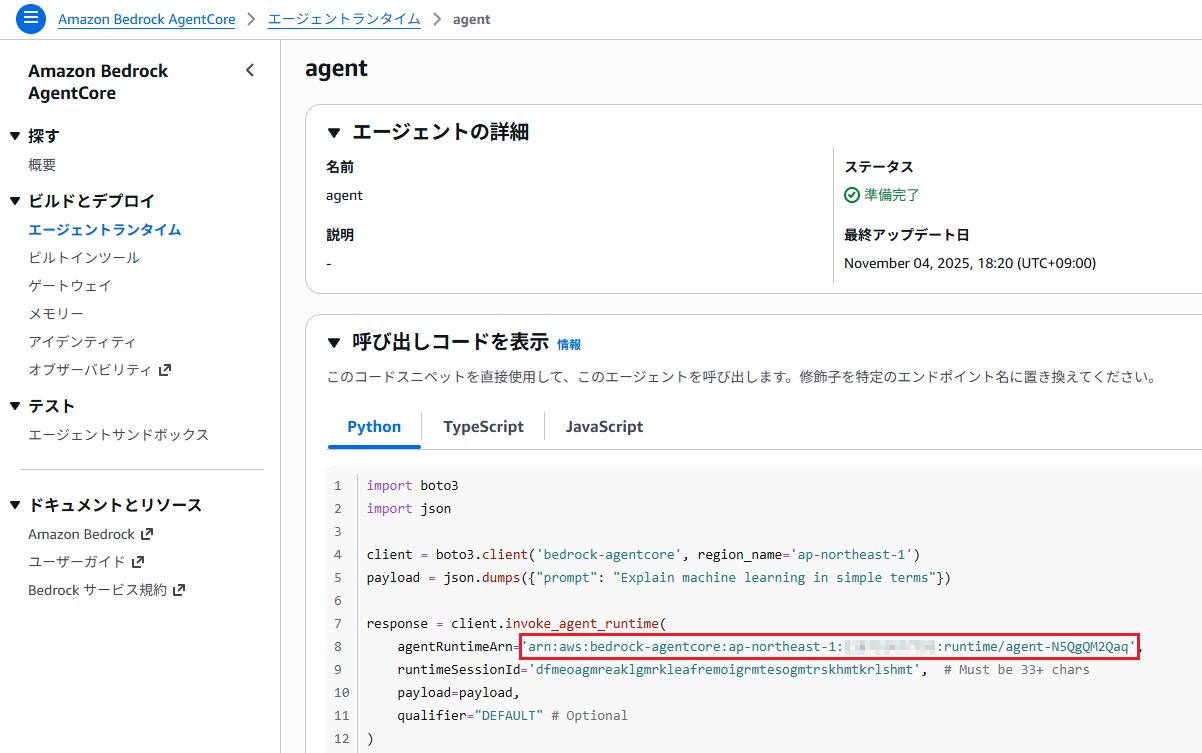The width and height of the screenshot is (1202, 753).
Task: Click the Amazon Bedrock AgentCore sidebar title
Action: (98, 82)
